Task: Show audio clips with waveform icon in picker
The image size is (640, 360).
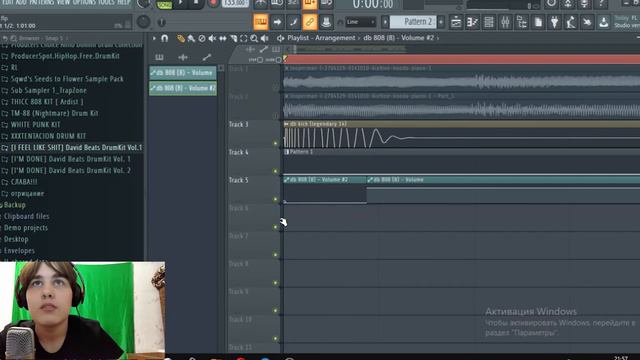Action: (x=183, y=57)
